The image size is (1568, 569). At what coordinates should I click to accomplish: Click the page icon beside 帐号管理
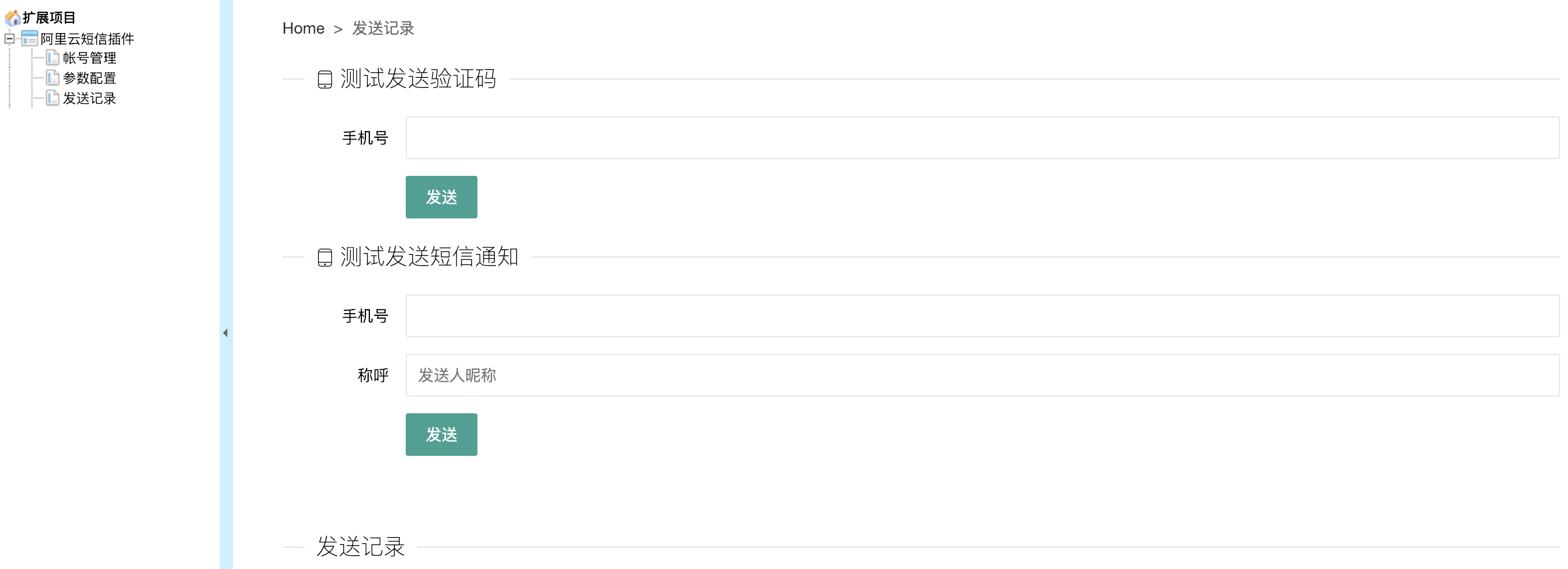tap(53, 58)
